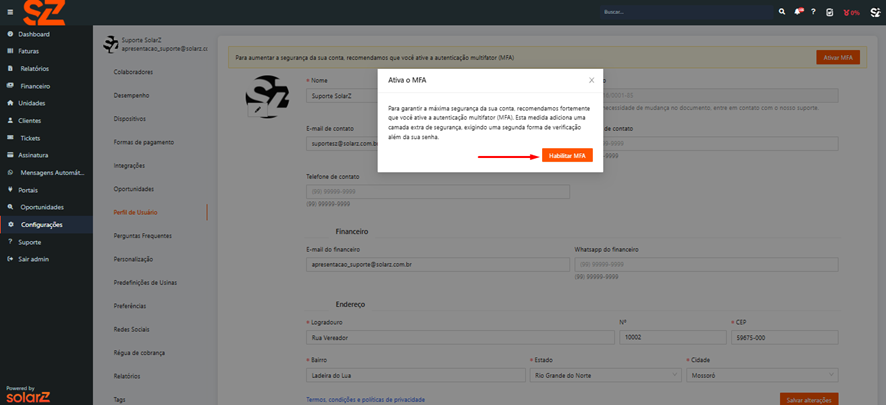Select Formas de pagamento in settings menu
Viewport: 886px width, 405px height.
[143, 142]
